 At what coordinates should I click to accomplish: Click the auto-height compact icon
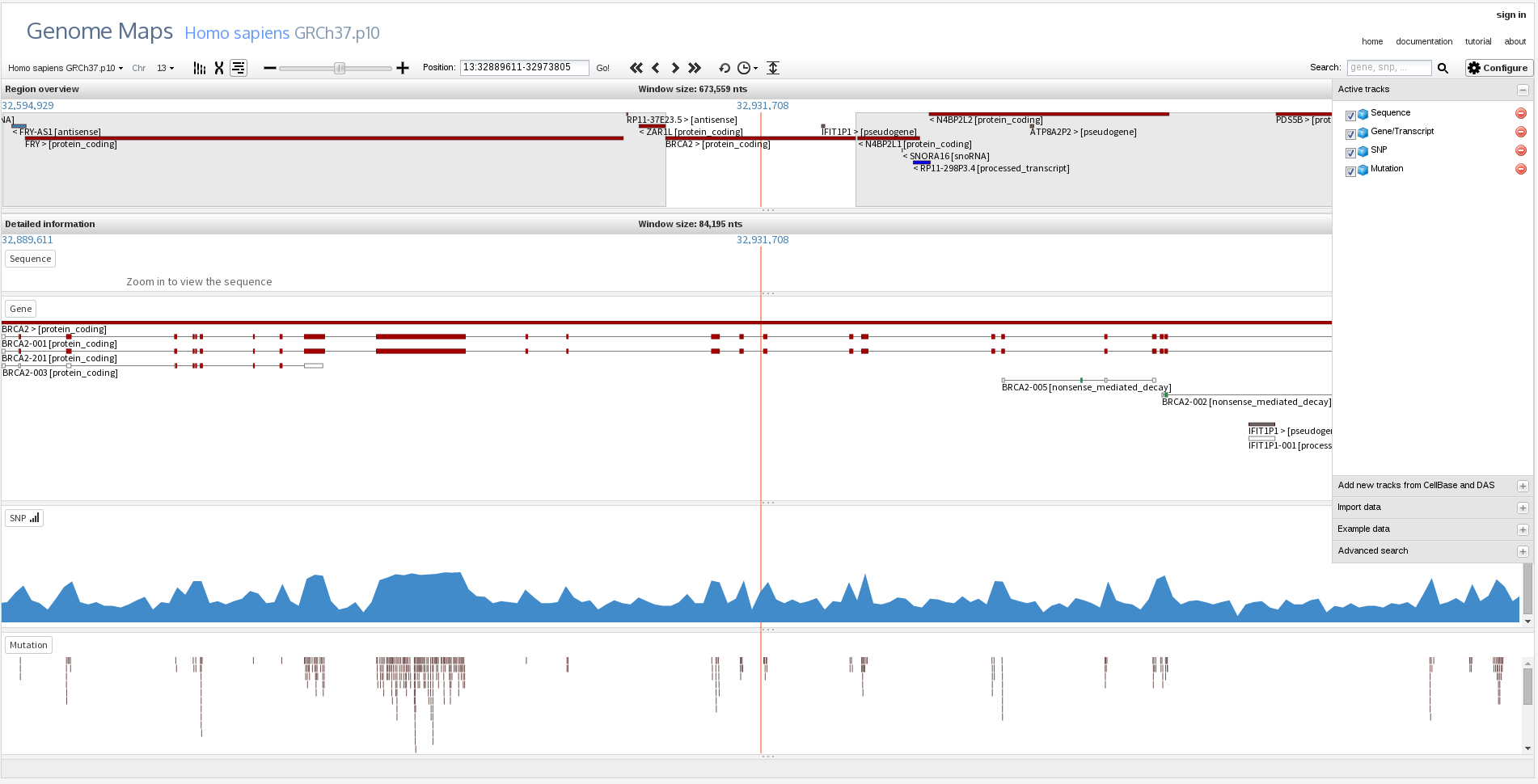tap(773, 68)
